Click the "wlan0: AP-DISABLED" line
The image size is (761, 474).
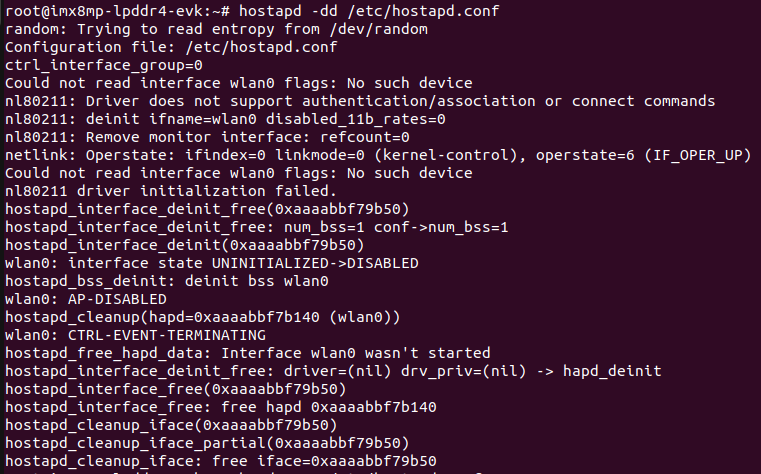(85, 299)
